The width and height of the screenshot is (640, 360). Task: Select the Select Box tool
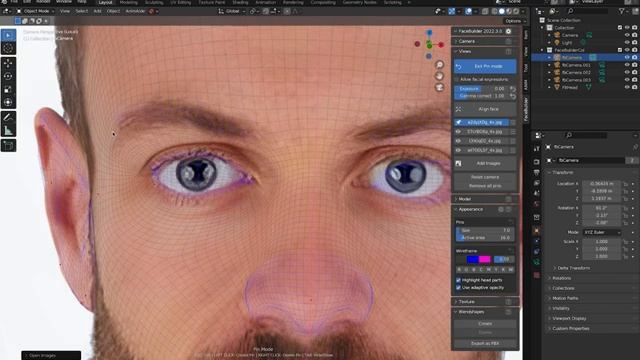(8, 36)
